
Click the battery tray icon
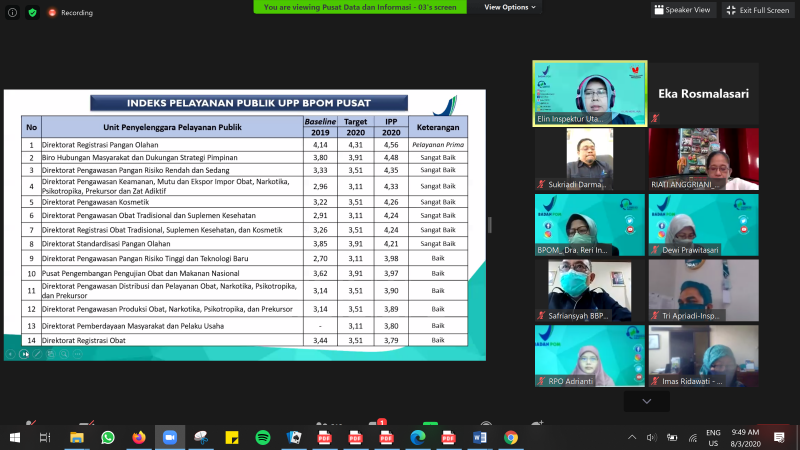672,437
